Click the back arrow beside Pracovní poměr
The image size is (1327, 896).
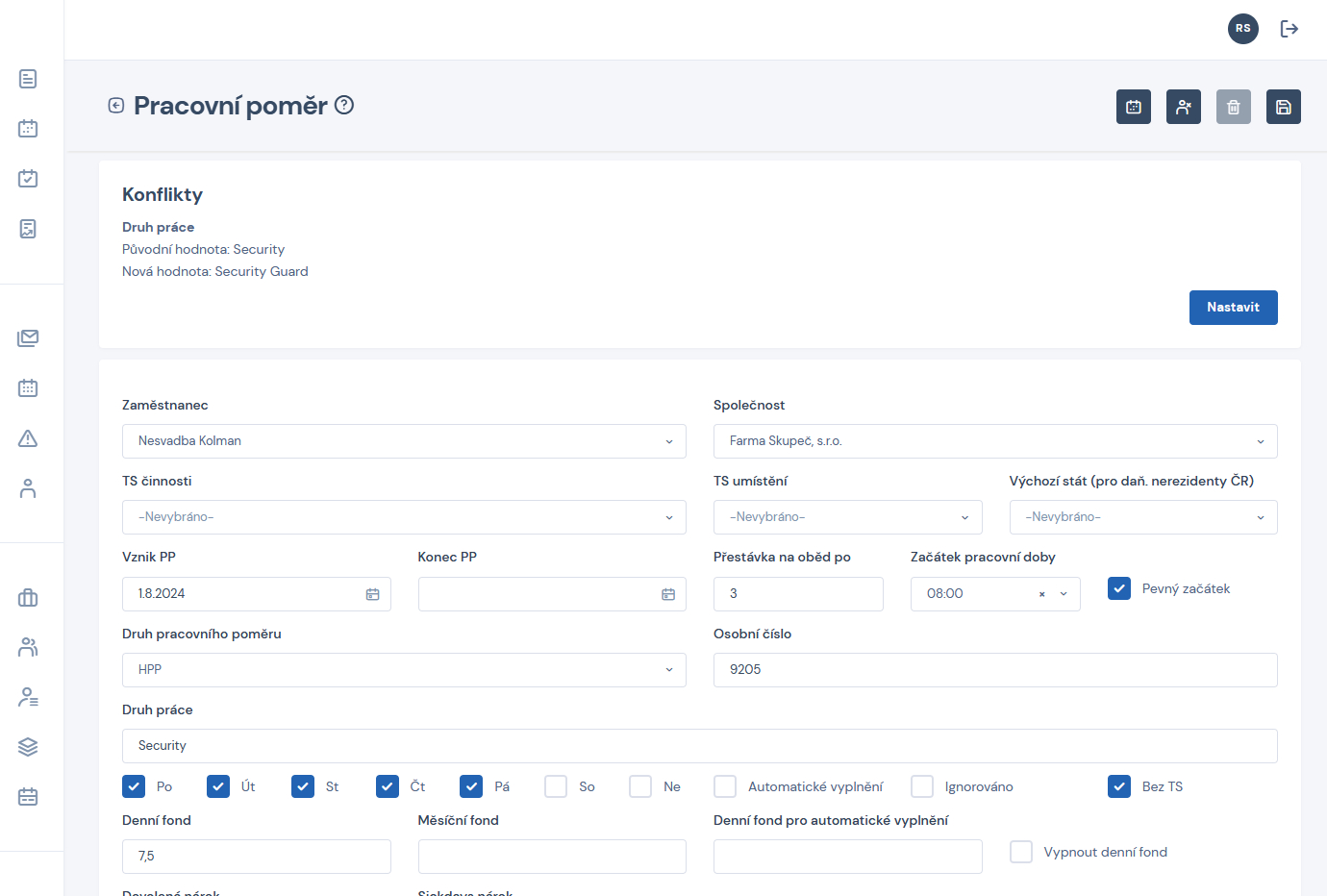point(116,106)
